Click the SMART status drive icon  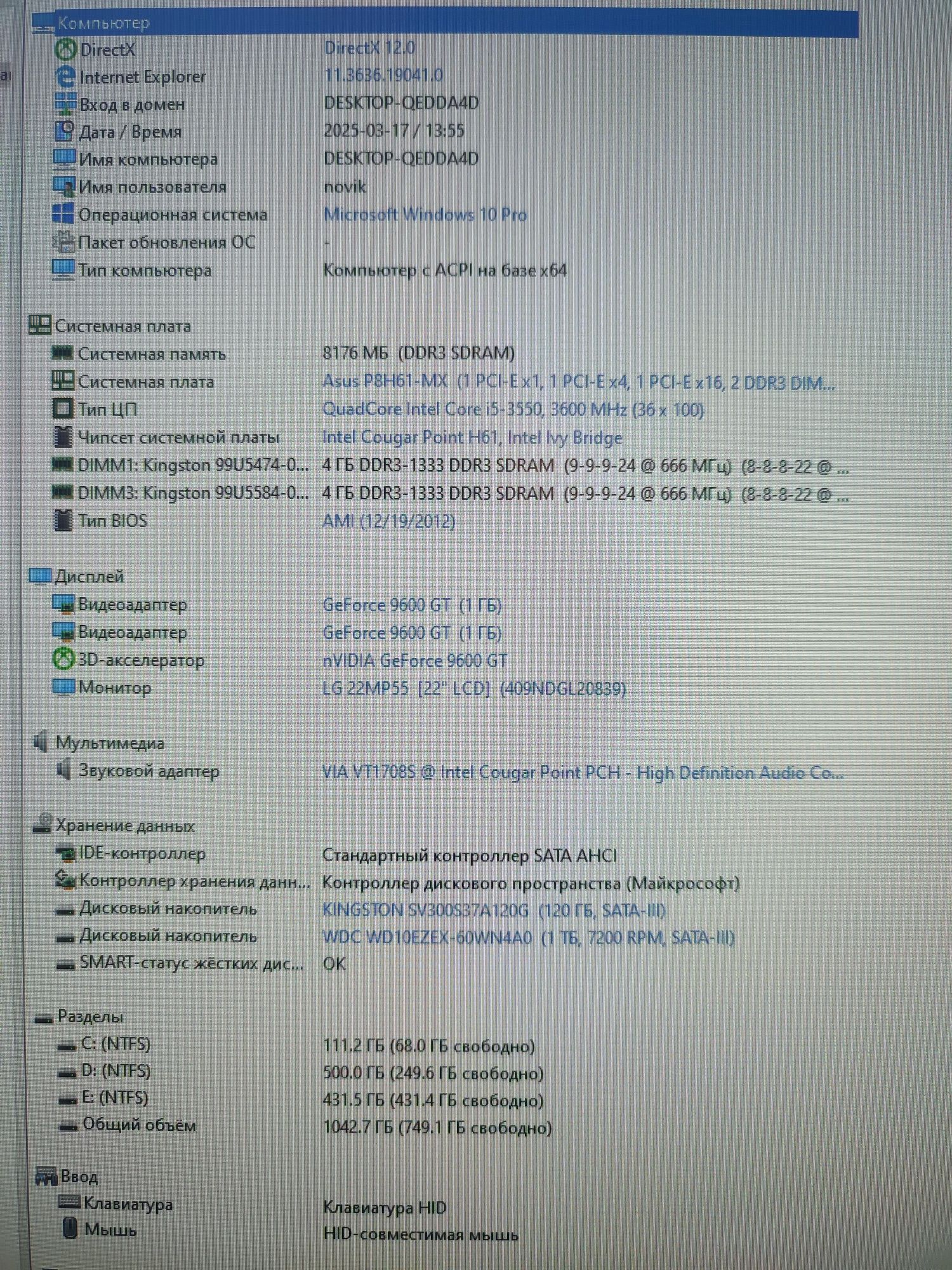[x=65, y=965]
